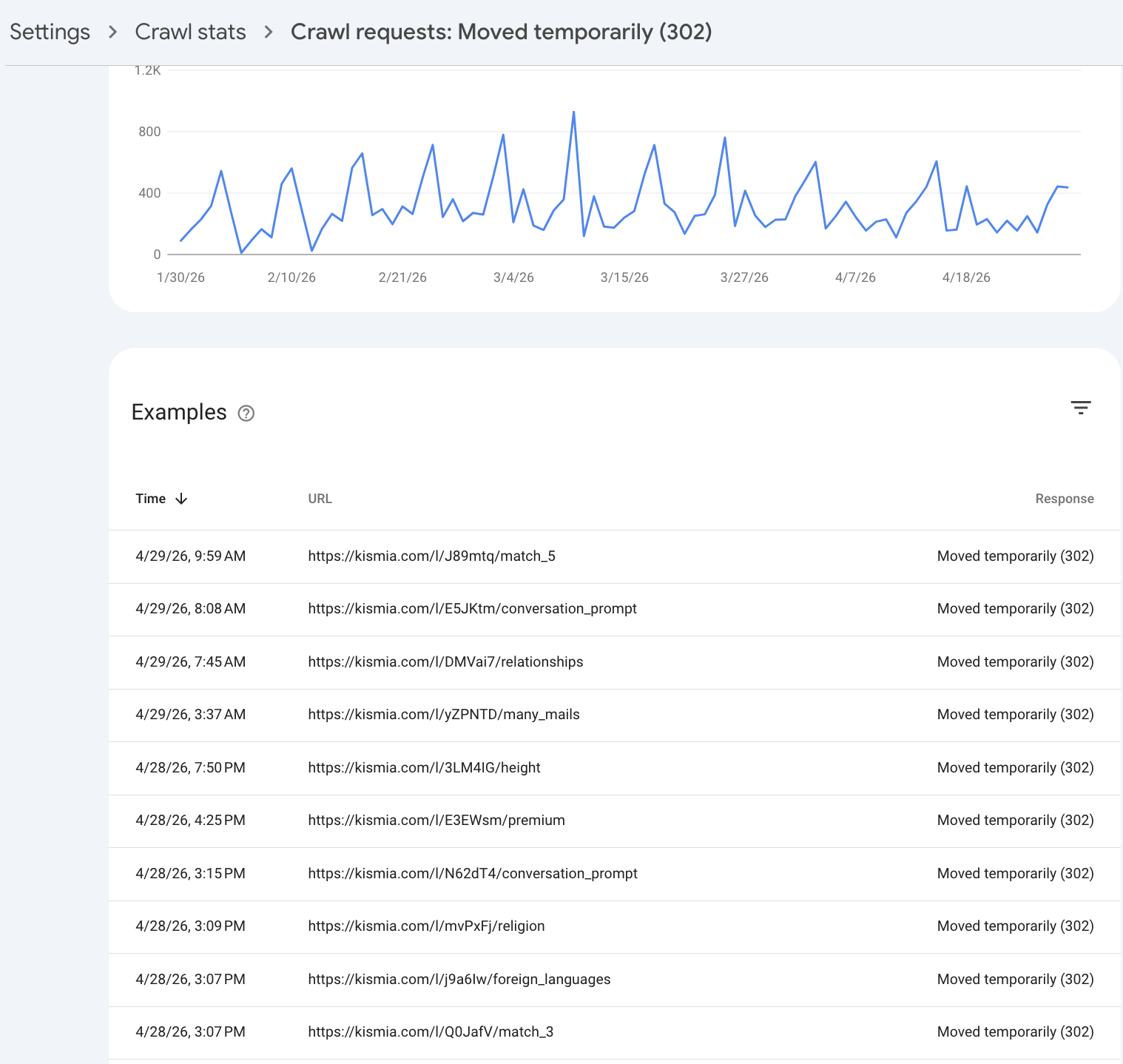Image resolution: width=1123 pixels, height=1064 pixels.
Task: Open the relationships URL entry
Action: click(445, 662)
